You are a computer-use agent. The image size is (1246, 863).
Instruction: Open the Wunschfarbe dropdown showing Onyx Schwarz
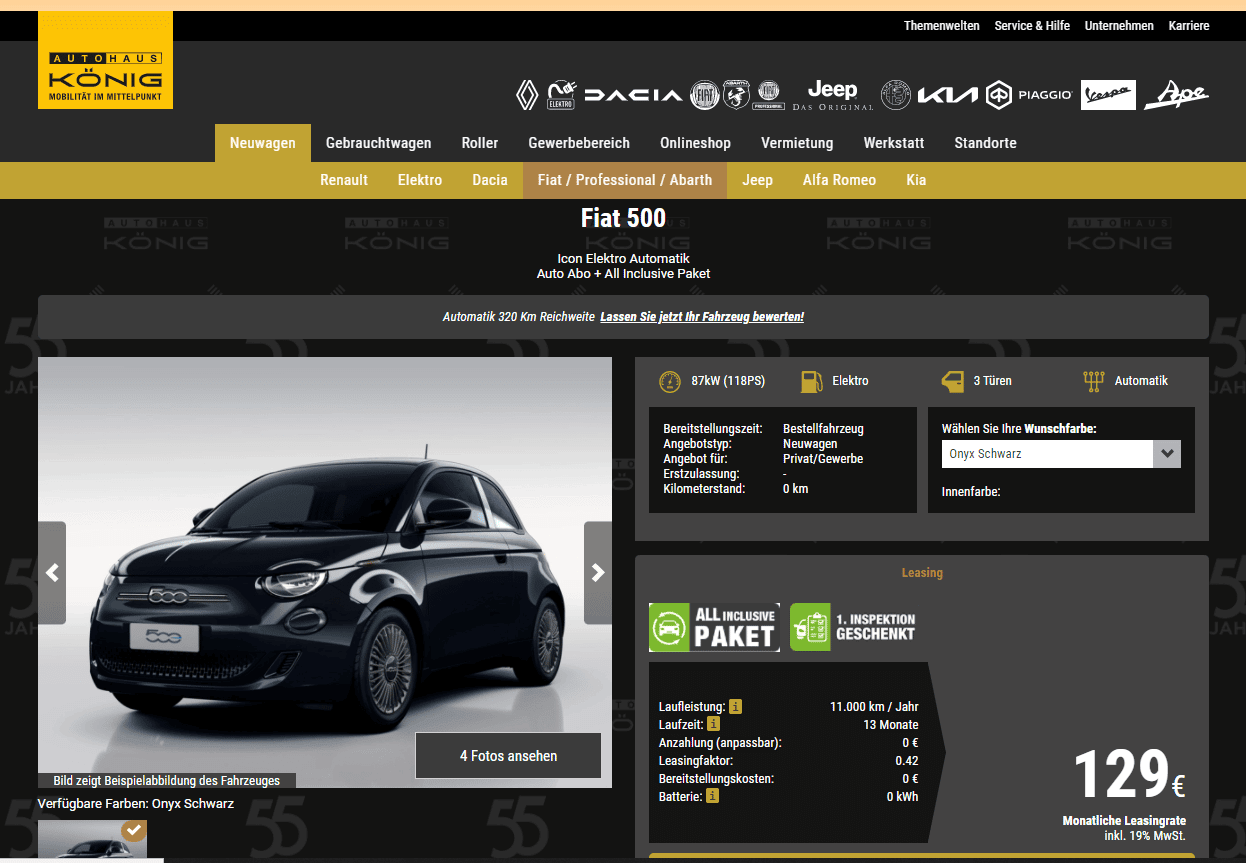(1061, 454)
